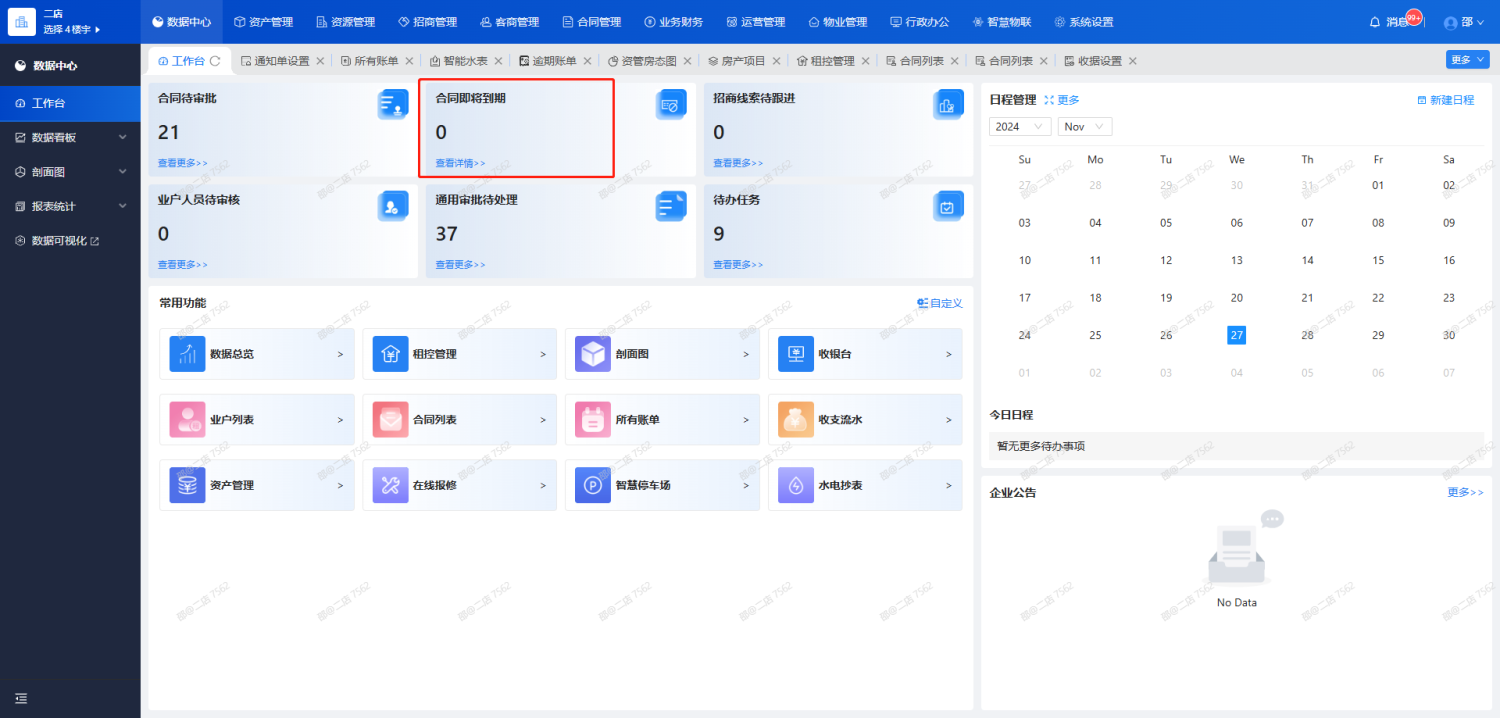Click the 消息 notification bell
Image resolution: width=1500 pixels, height=718 pixels.
1374,22
